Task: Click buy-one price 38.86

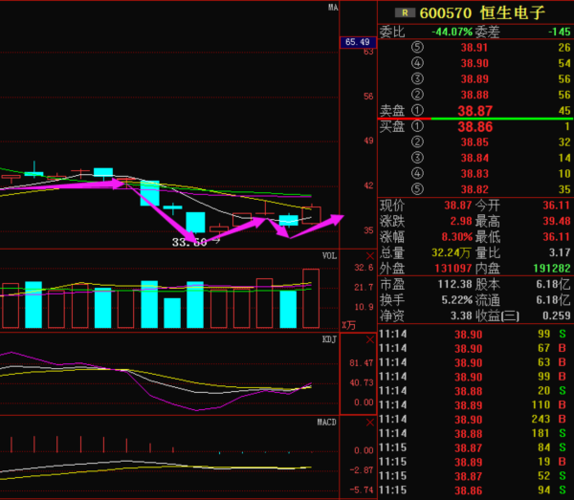Action: tap(475, 127)
